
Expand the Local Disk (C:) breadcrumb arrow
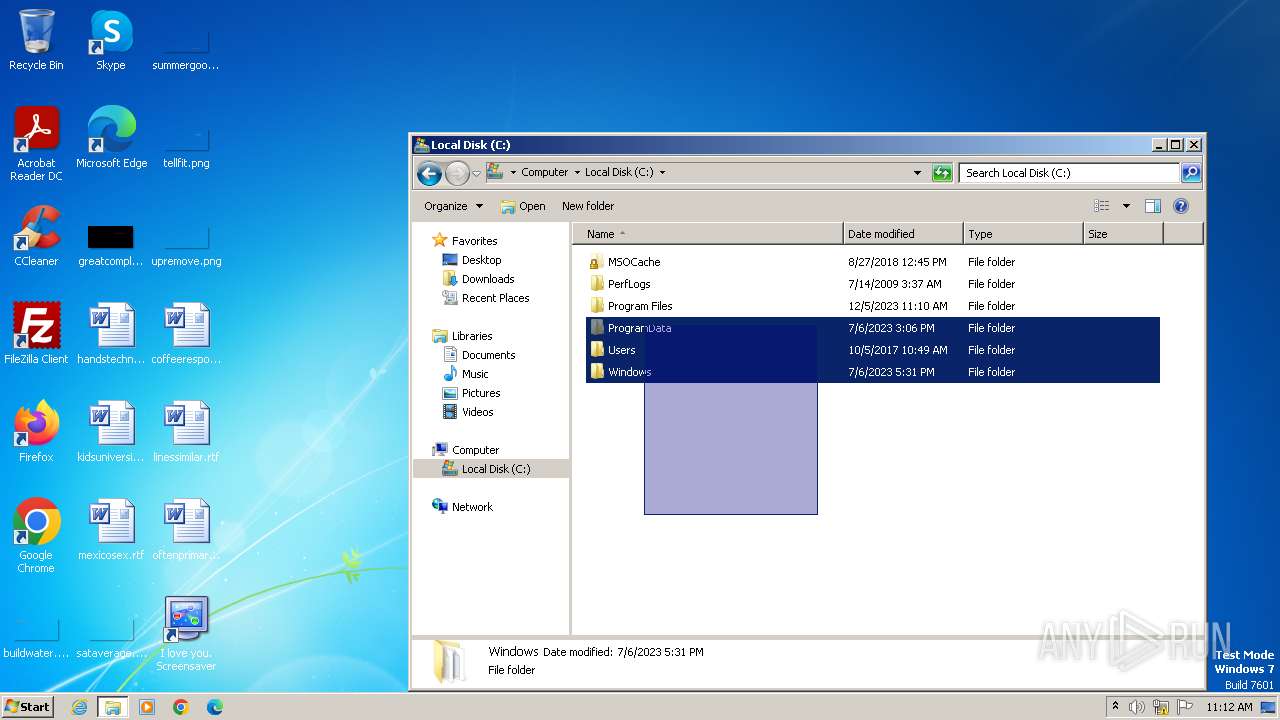click(x=662, y=172)
